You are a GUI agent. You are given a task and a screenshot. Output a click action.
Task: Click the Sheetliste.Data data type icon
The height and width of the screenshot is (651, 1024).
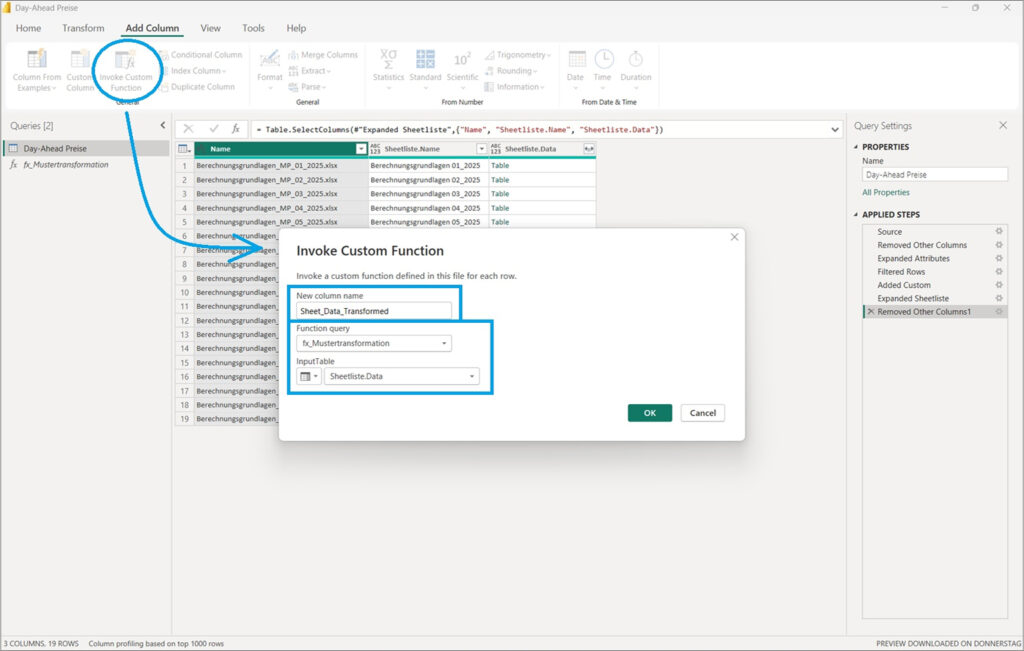pyautogui.click(x=496, y=149)
